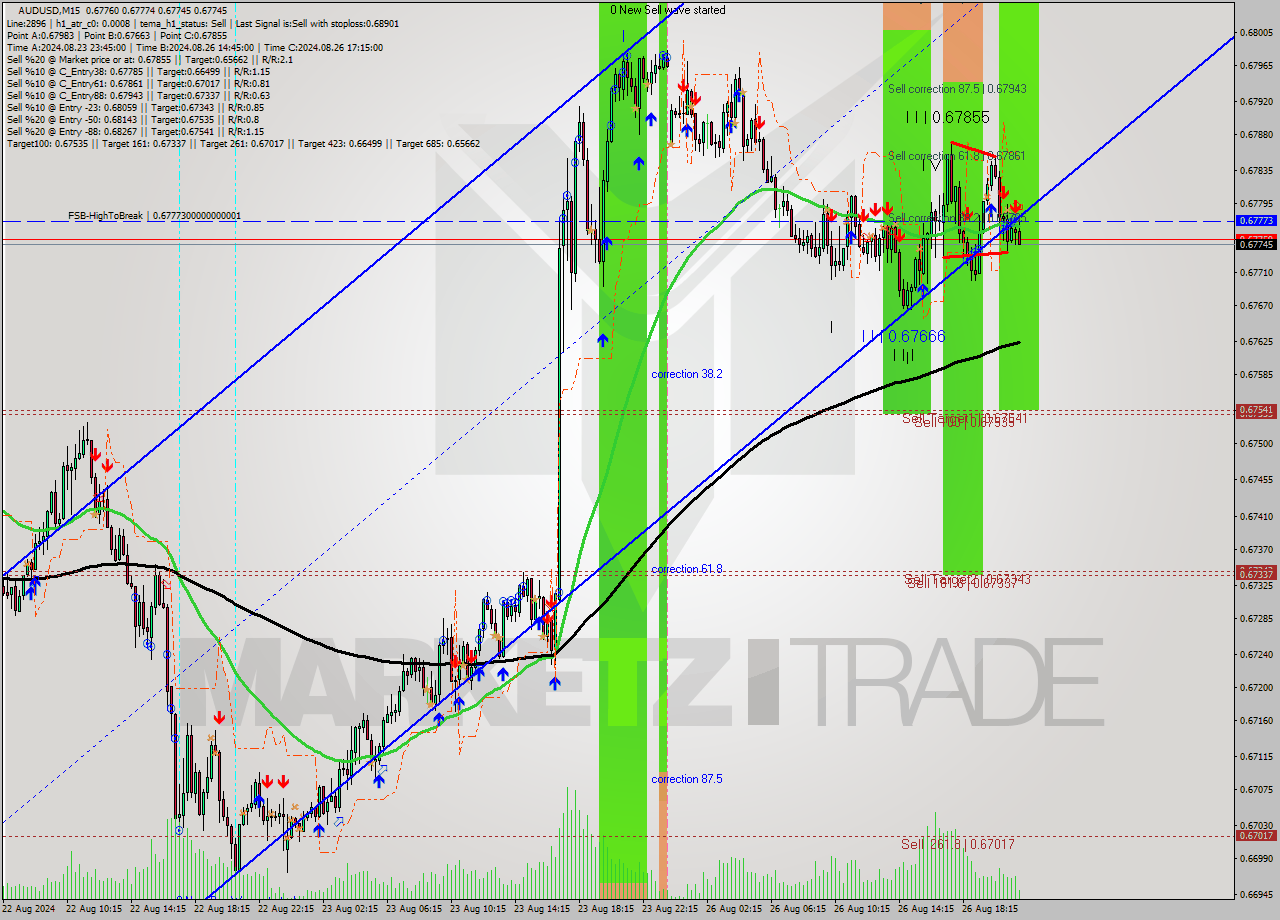Click the 0.67200 price axis label

coord(1256,687)
